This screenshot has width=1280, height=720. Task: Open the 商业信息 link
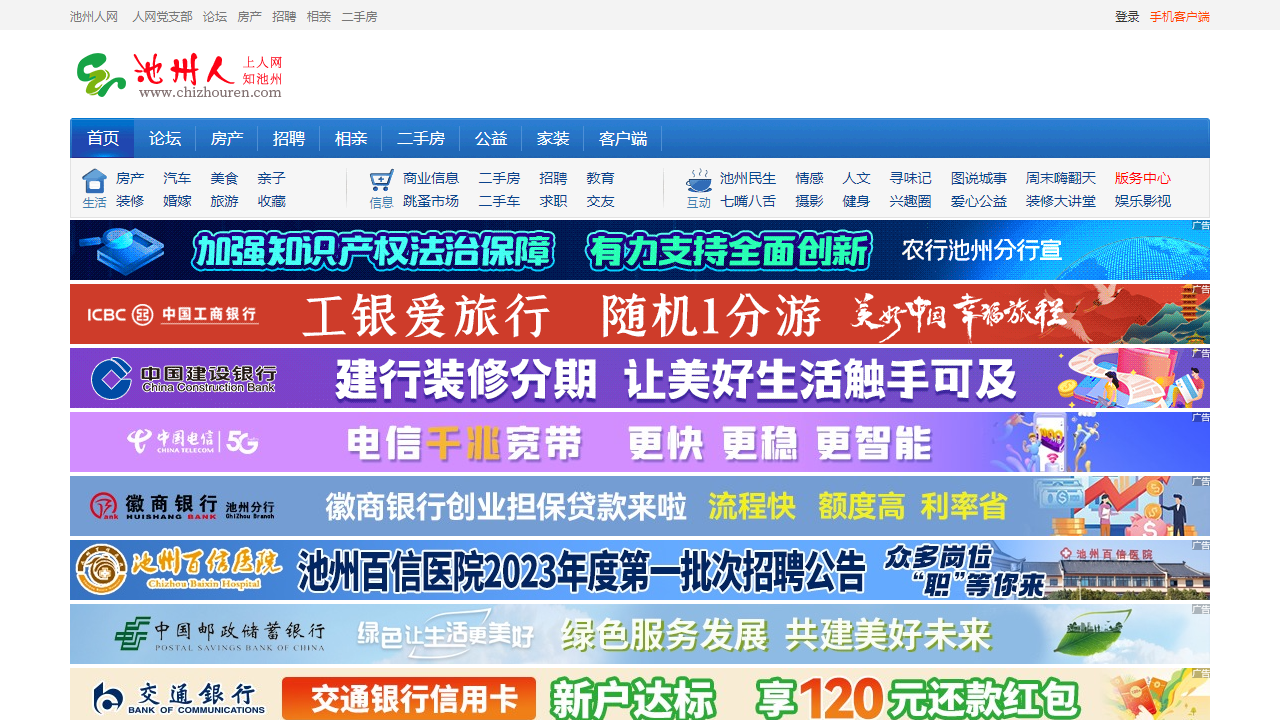tap(431, 178)
